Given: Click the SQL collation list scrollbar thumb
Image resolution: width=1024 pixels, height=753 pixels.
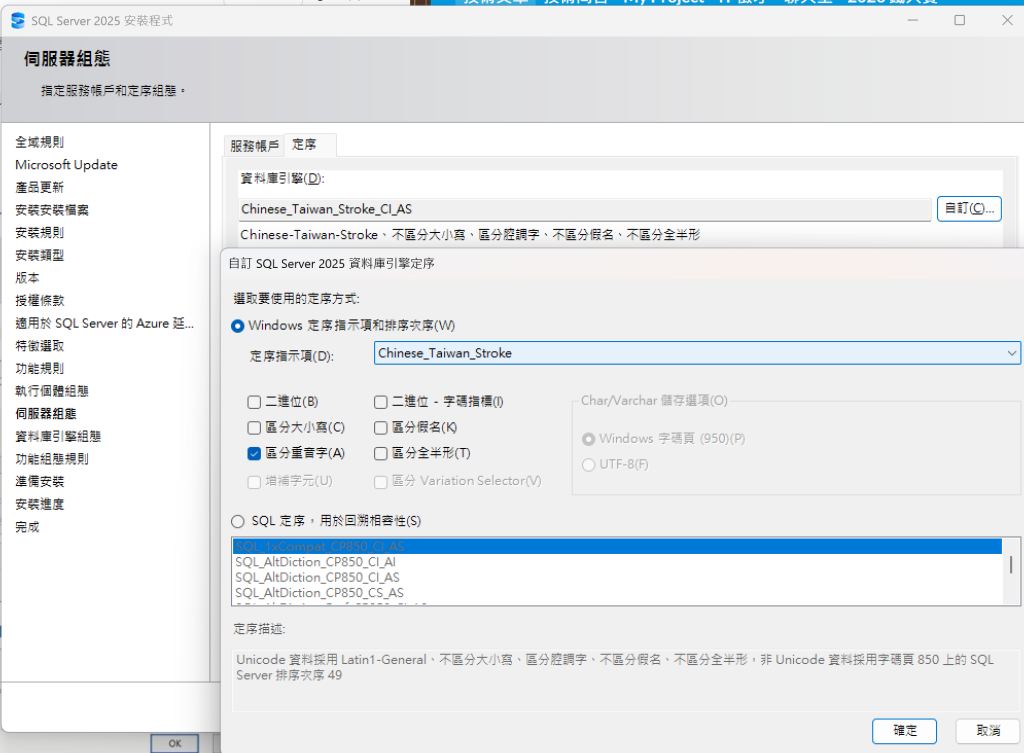Looking at the screenshot, I should [x=1011, y=564].
